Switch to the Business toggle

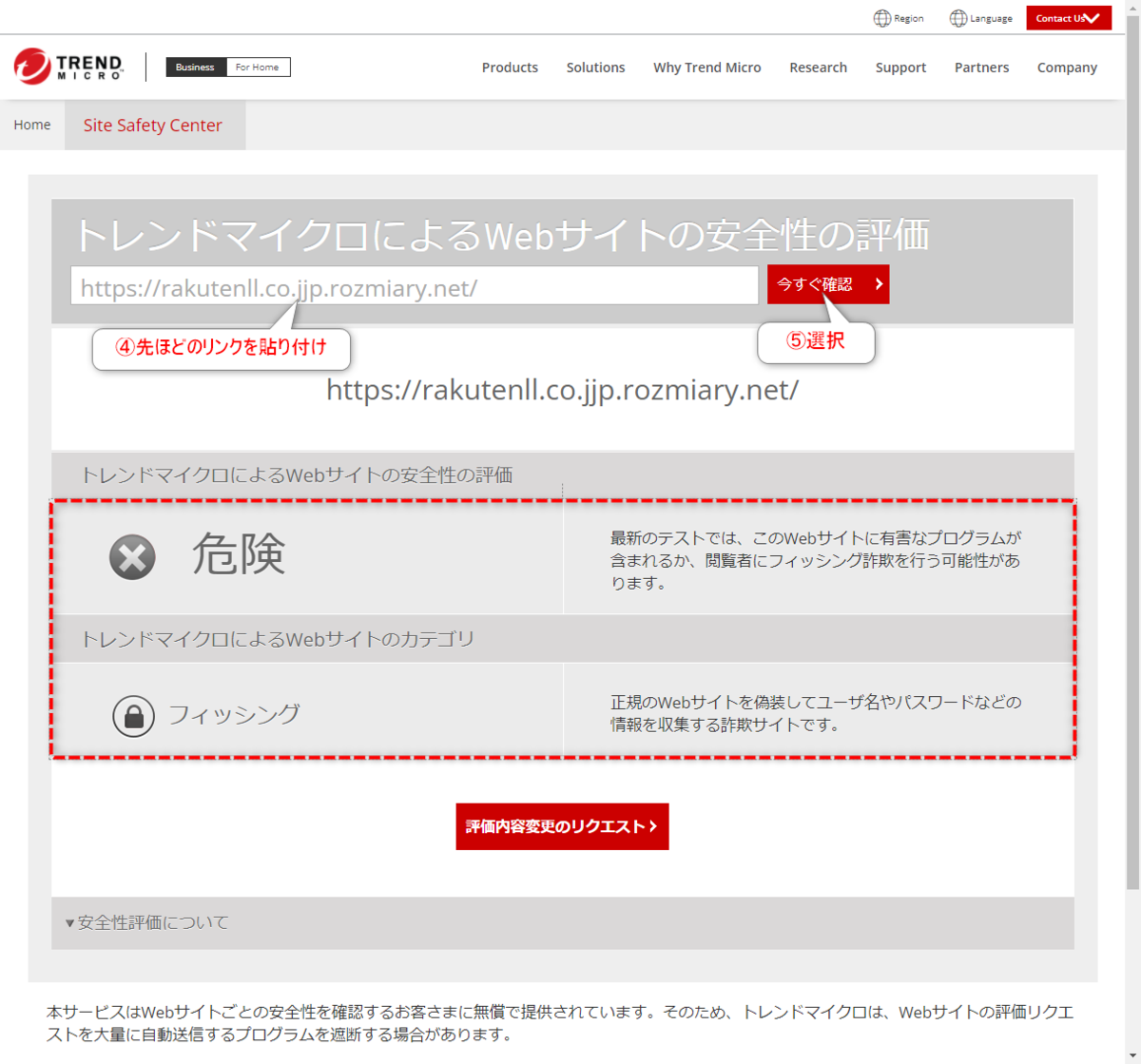pyautogui.click(x=196, y=67)
